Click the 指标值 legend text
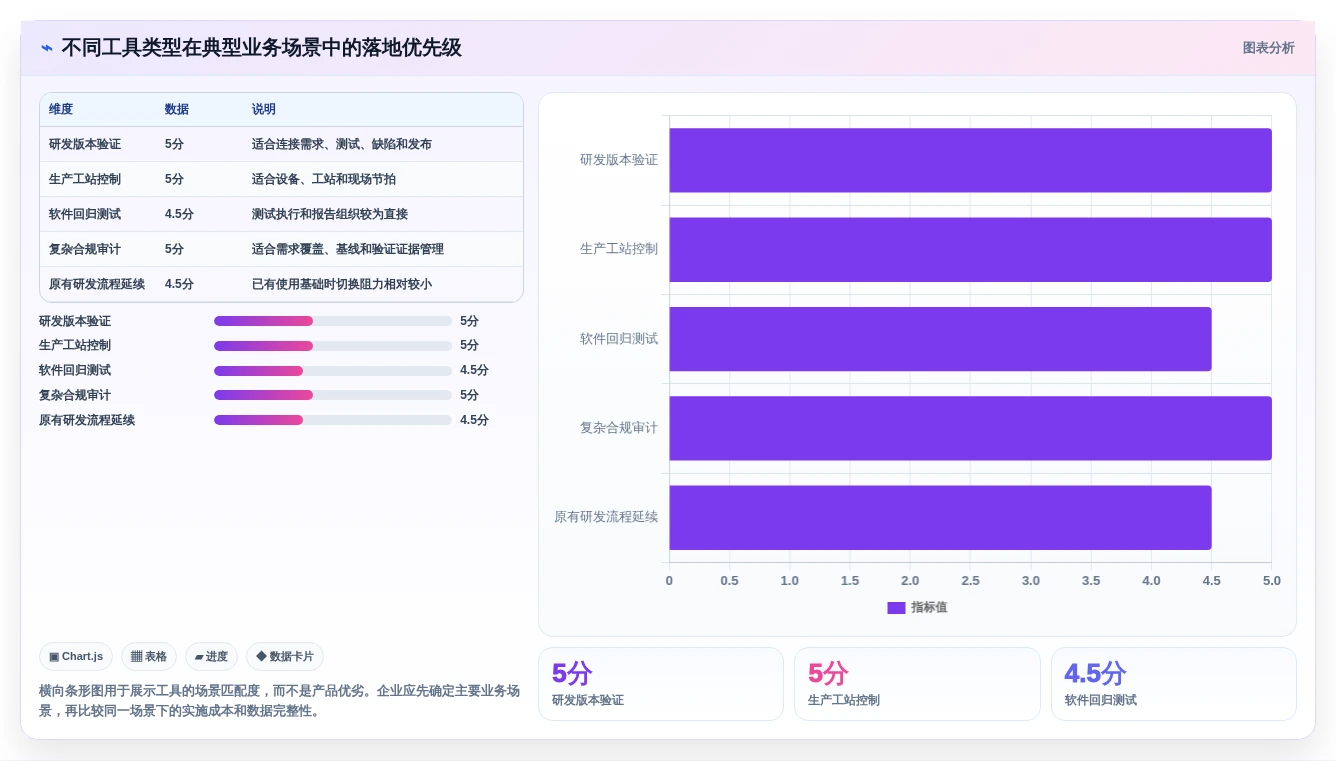The image size is (1336, 761). 929,607
